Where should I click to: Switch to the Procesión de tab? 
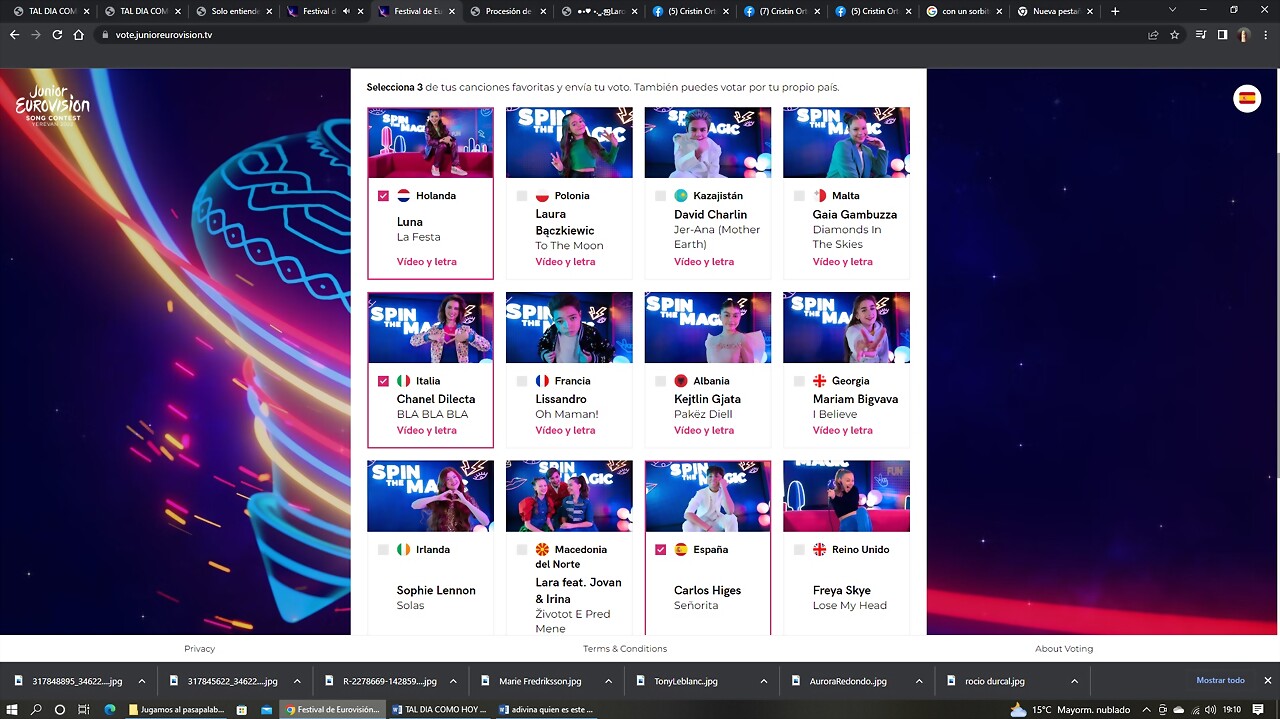(507, 11)
